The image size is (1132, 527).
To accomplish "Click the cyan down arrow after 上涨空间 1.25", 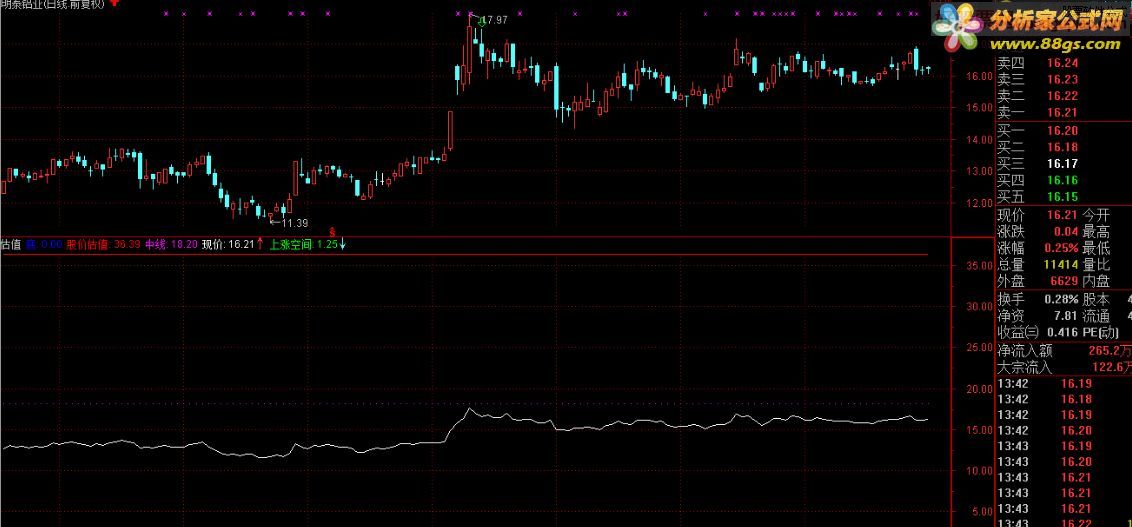I will pyautogui.click(x=343, y=244).
